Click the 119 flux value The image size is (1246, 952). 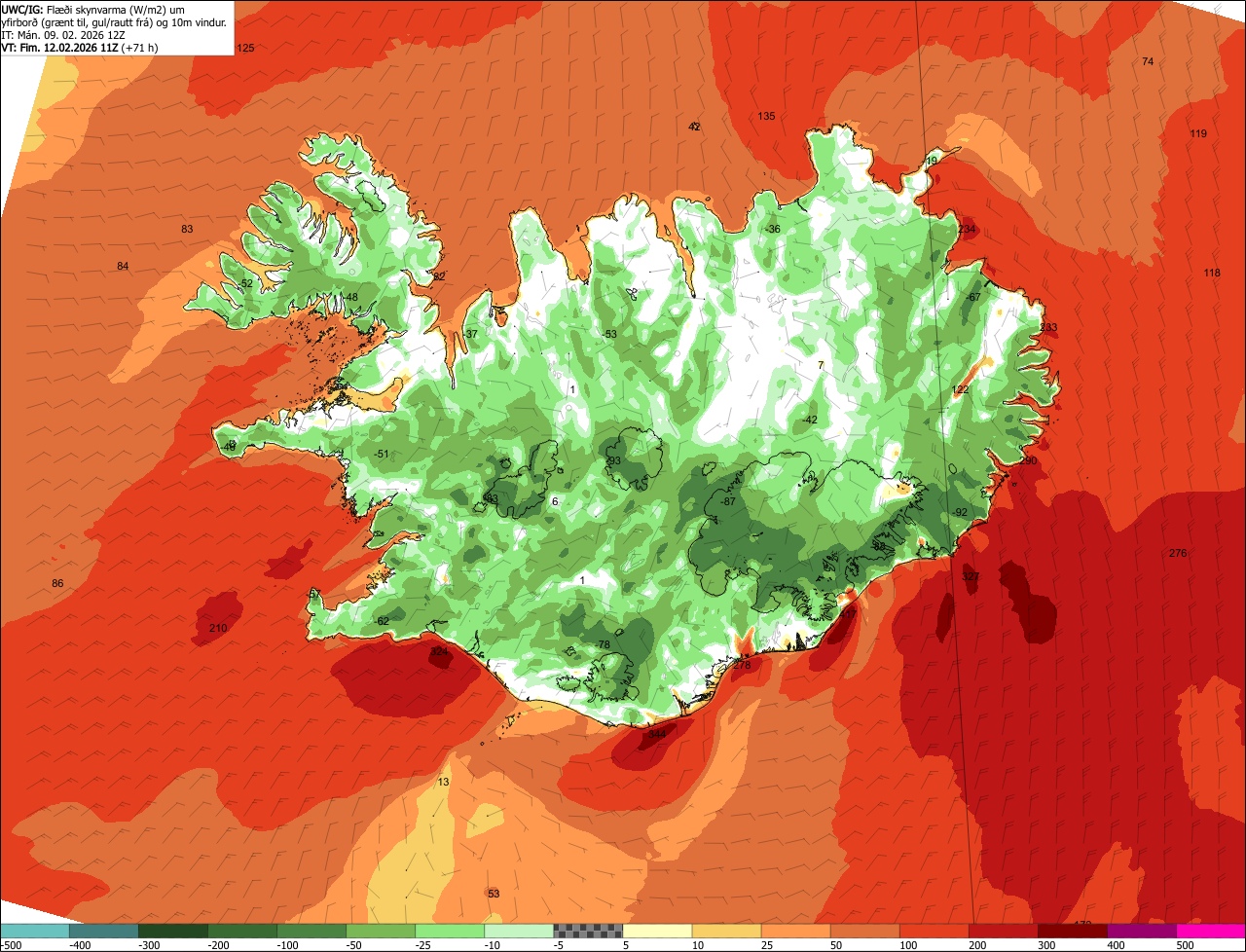click(1198, 133)
